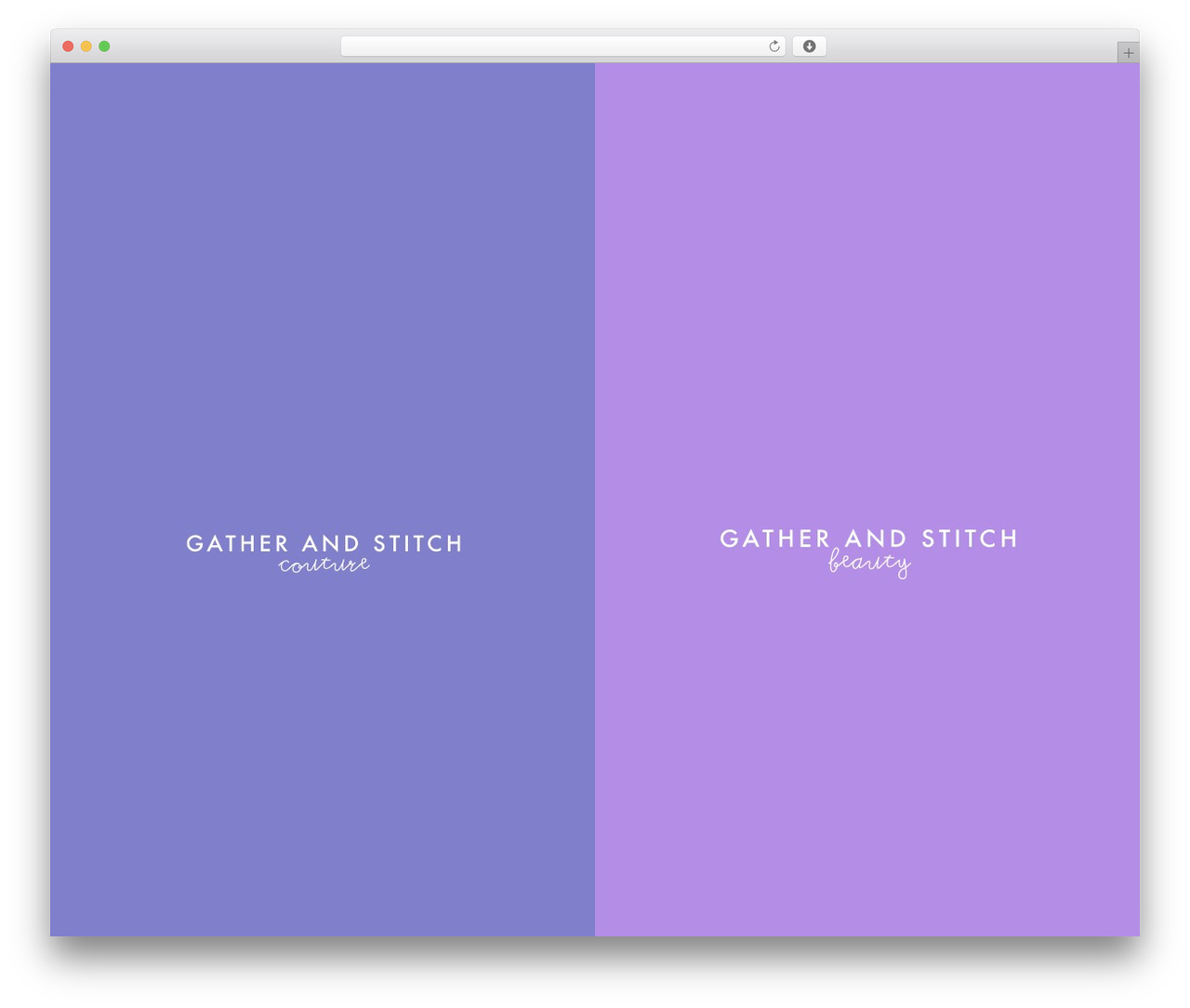Minimize the window with the yellow button
This screenshot has width=1190, height=1008.
pos(86,46)
